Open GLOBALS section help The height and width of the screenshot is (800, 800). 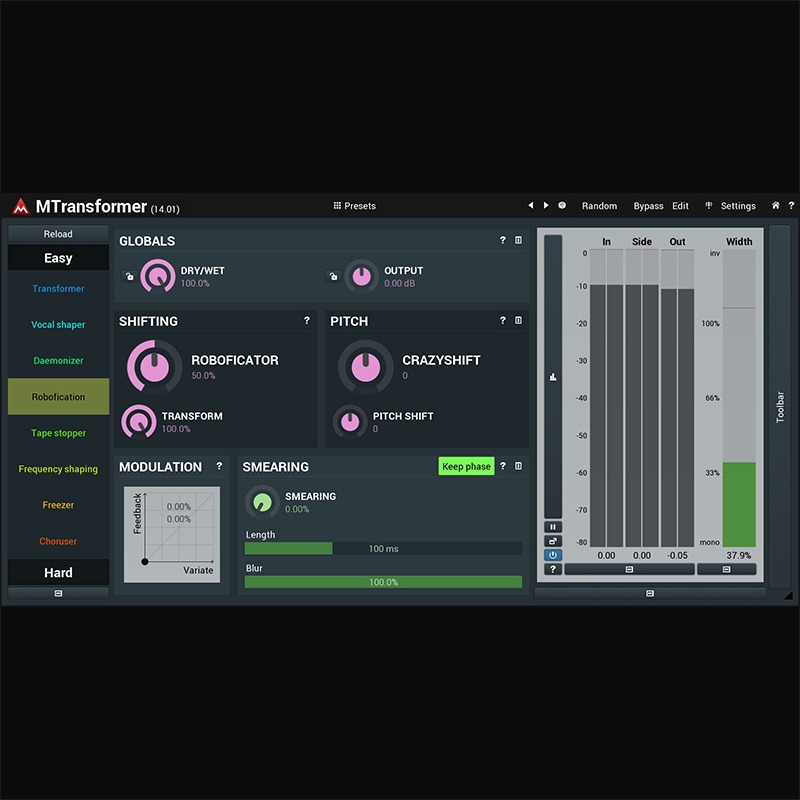(x=503, y=240)
